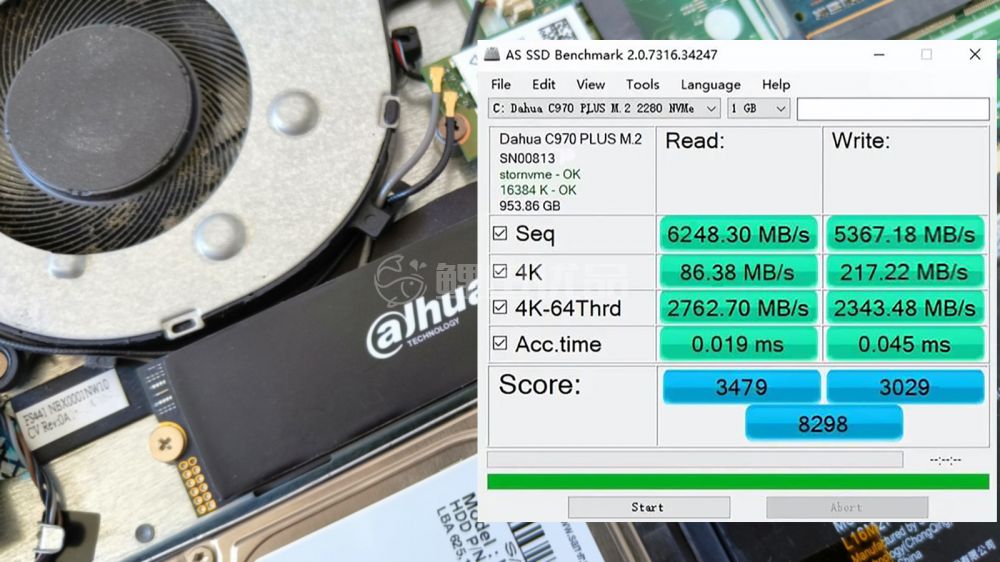Click the 953.86 GB capacity text
Image resolution: width=1000 pixels, height=562 pixels.
coord(529,206)
